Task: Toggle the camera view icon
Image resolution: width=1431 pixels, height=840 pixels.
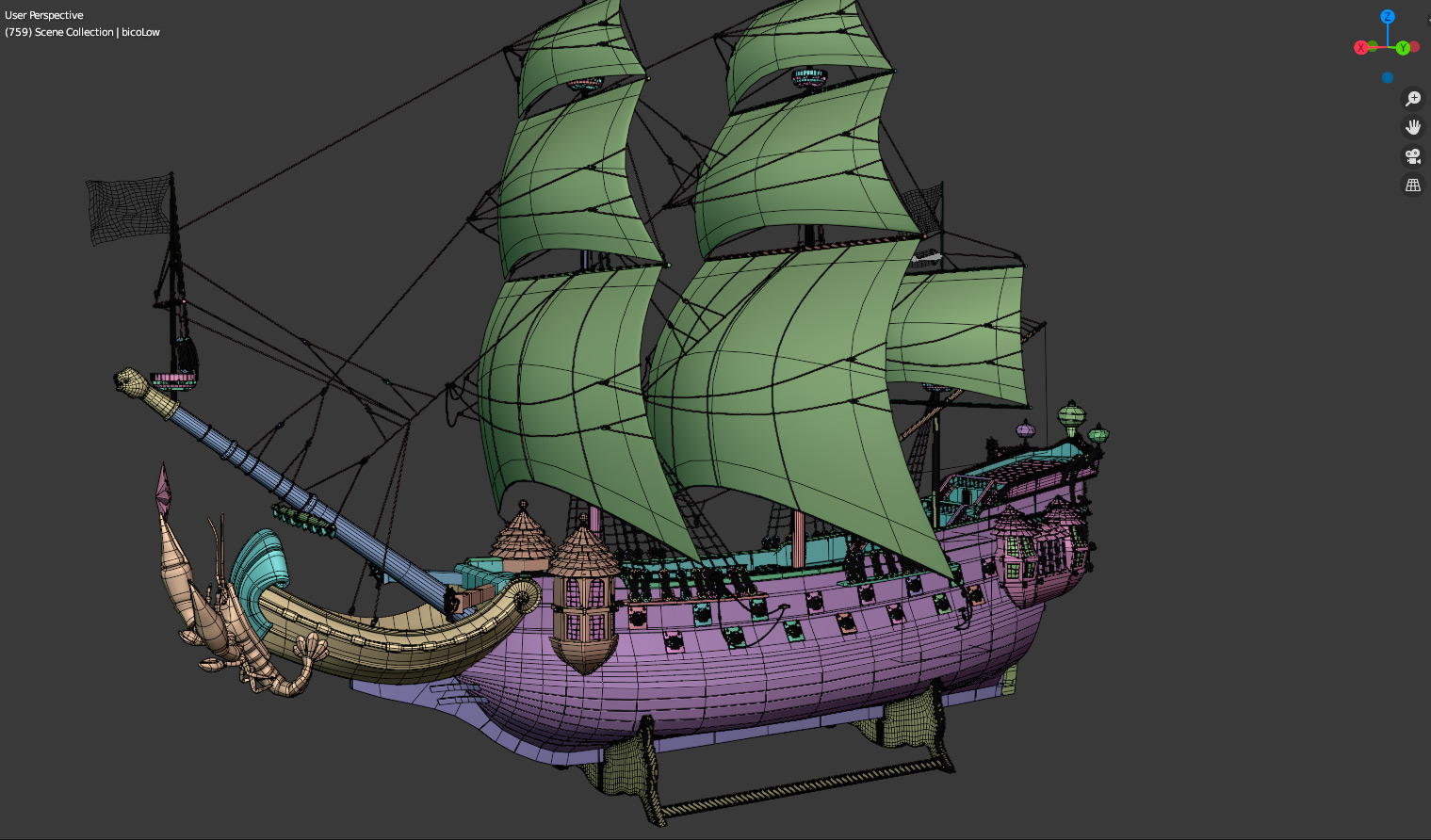Action: click(x=1413, y=156)
